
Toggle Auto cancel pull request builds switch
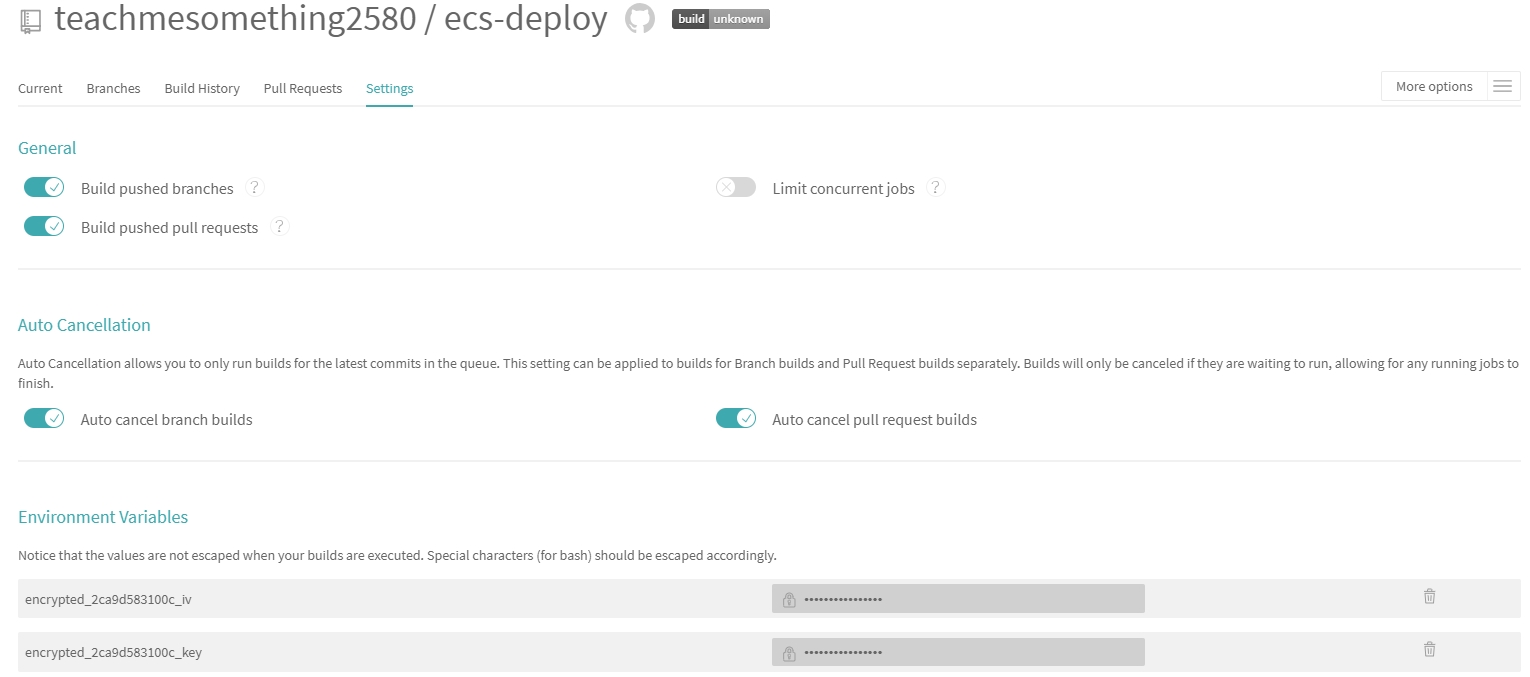point(736,418)
